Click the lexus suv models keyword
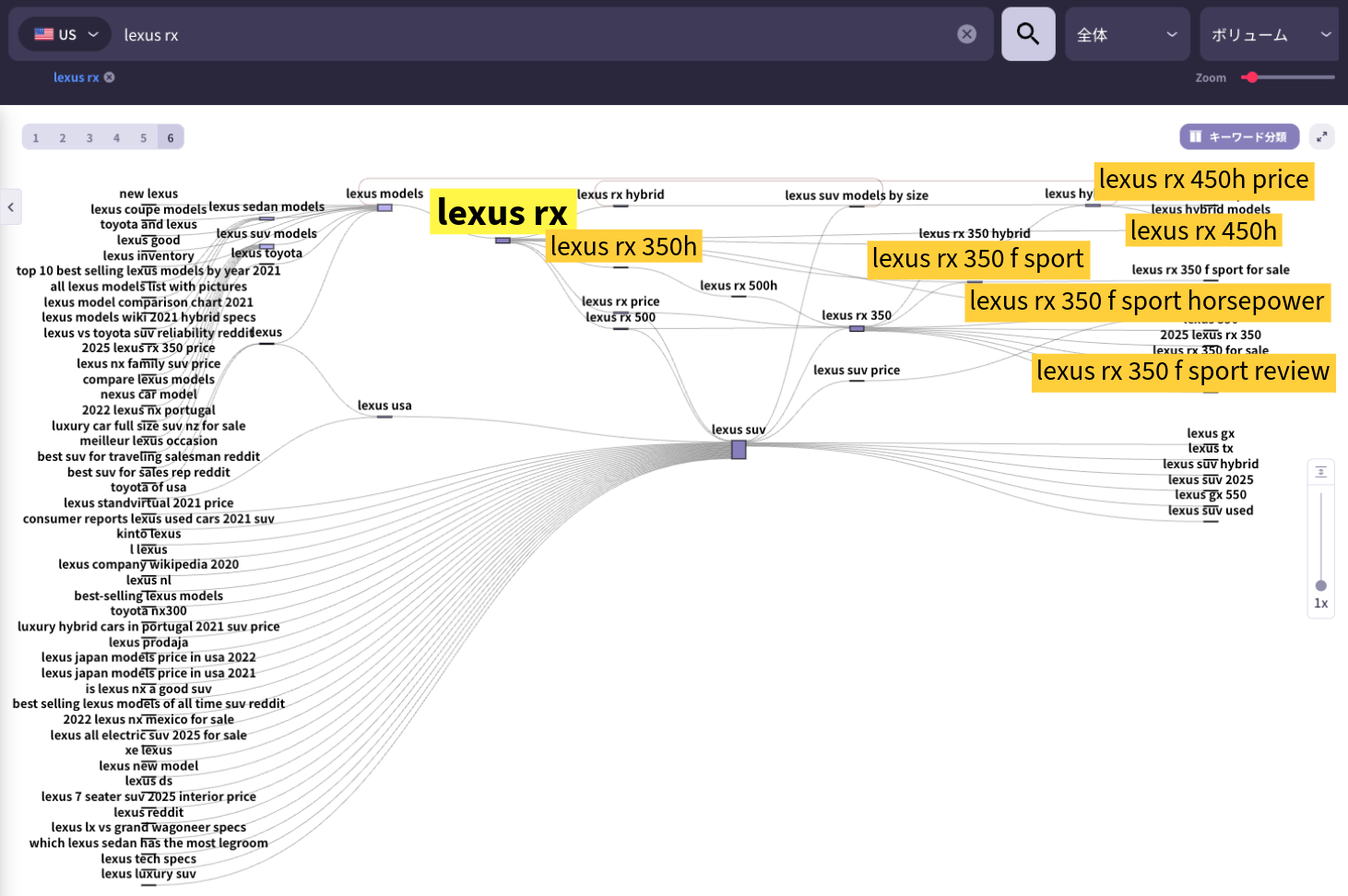The image size is (1348, 896). pyautogui.click(x=266, y=233)
